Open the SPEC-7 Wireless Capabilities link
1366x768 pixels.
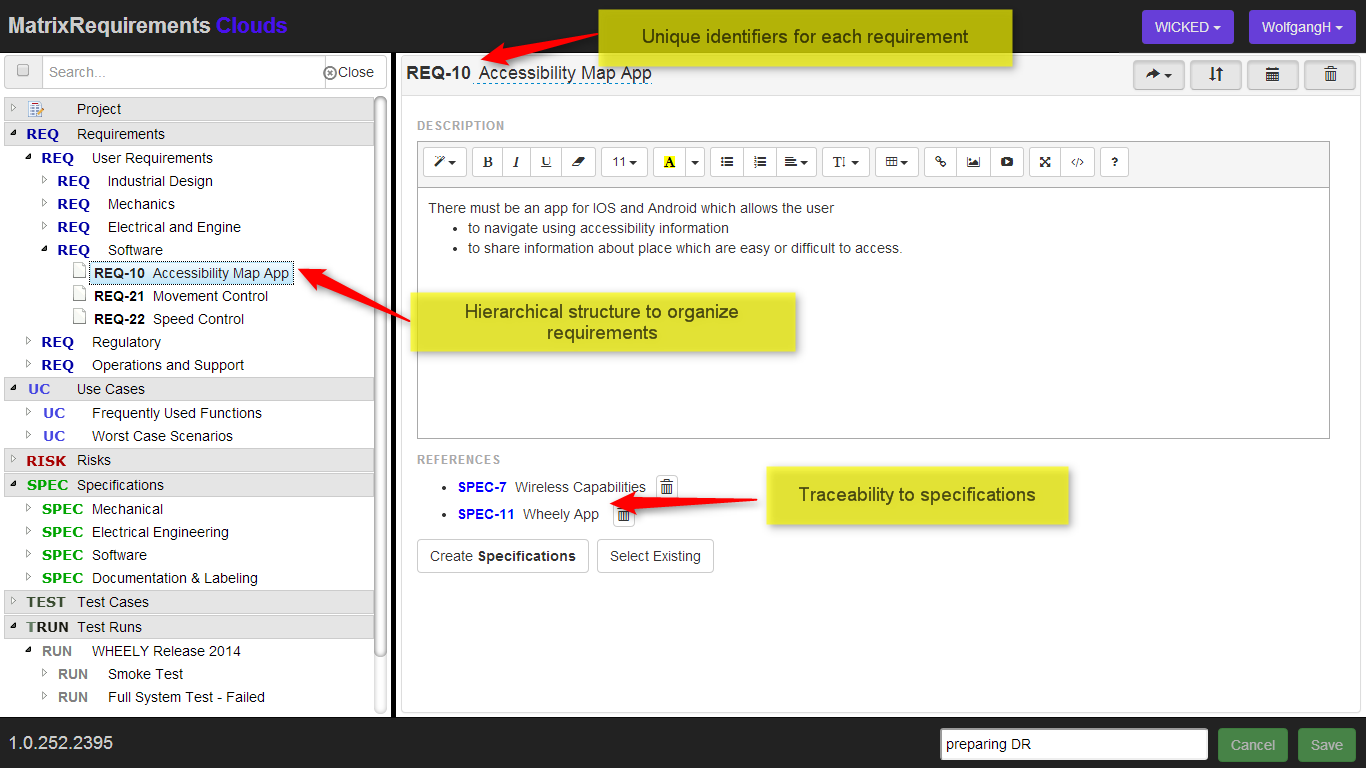click(x=552, y=487)
